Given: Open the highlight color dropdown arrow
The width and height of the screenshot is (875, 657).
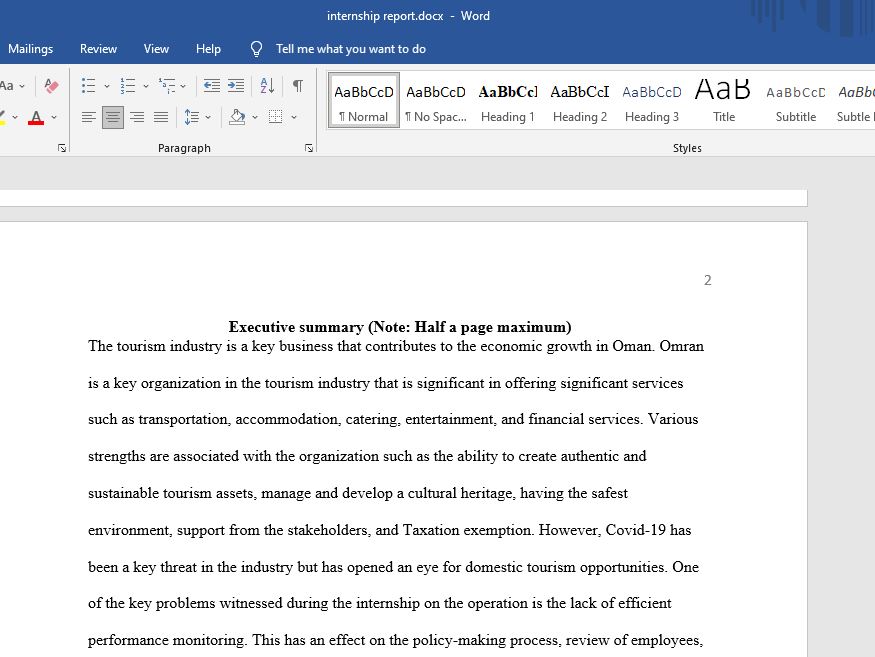Looking at the screenshot, I should click(x=15, y=118).
